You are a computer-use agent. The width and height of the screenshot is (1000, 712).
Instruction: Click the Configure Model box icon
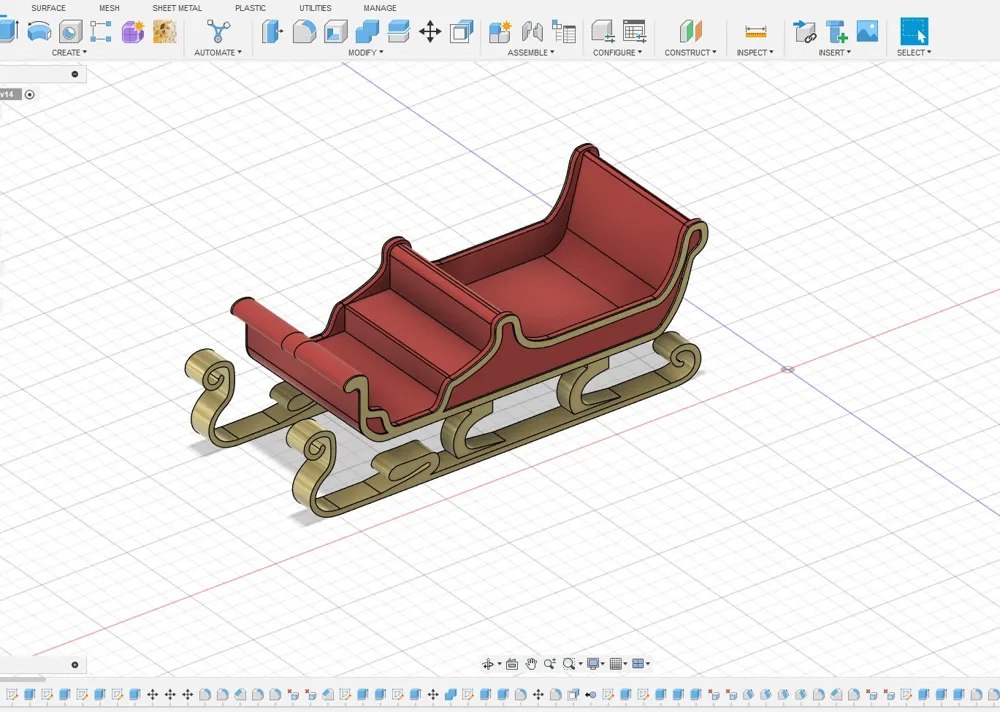tap(603, 31)
